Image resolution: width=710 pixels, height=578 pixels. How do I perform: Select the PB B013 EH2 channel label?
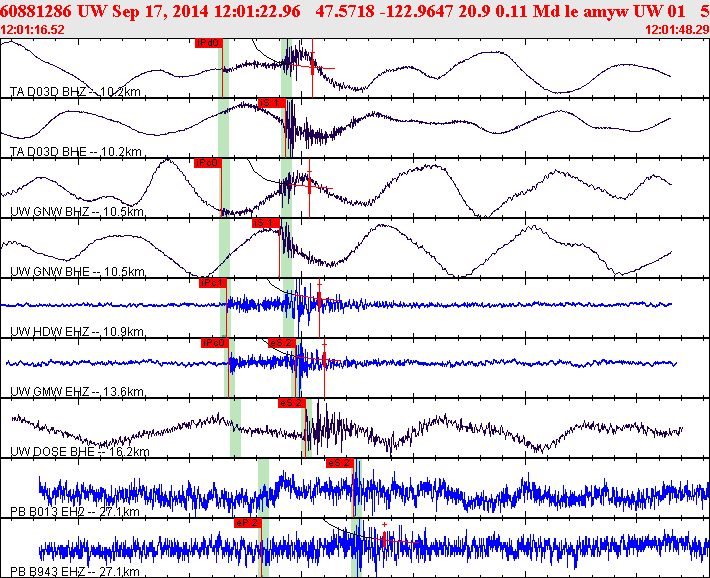[x=75, y=512]
